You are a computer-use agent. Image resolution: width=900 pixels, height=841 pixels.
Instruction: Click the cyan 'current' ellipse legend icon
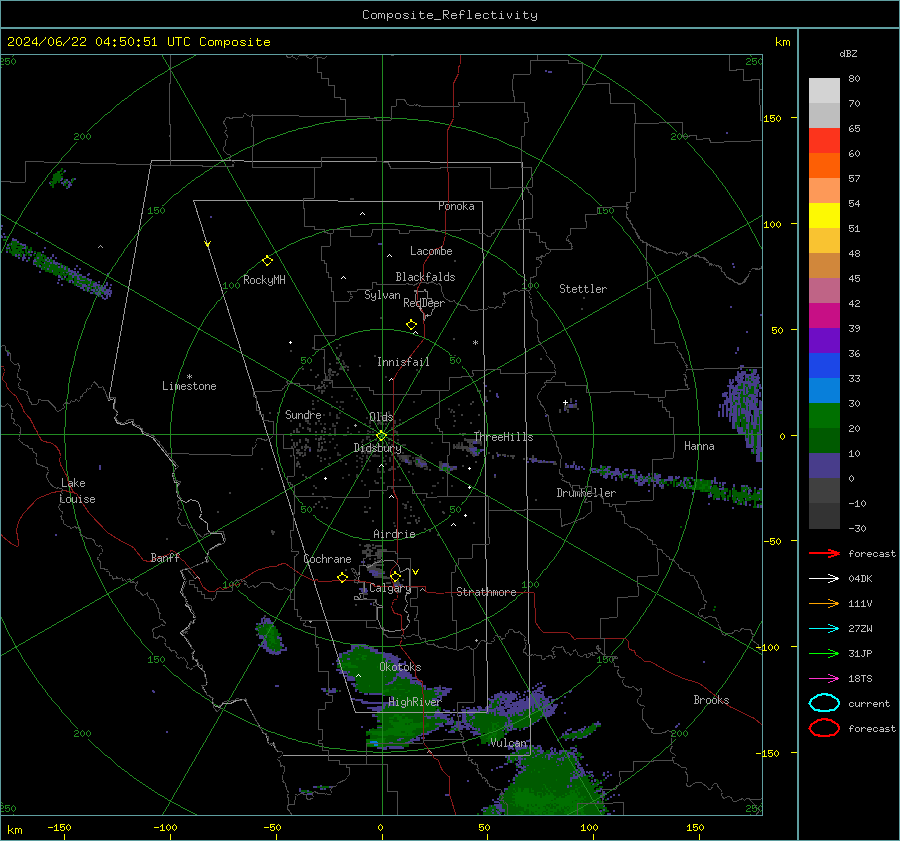824,703
